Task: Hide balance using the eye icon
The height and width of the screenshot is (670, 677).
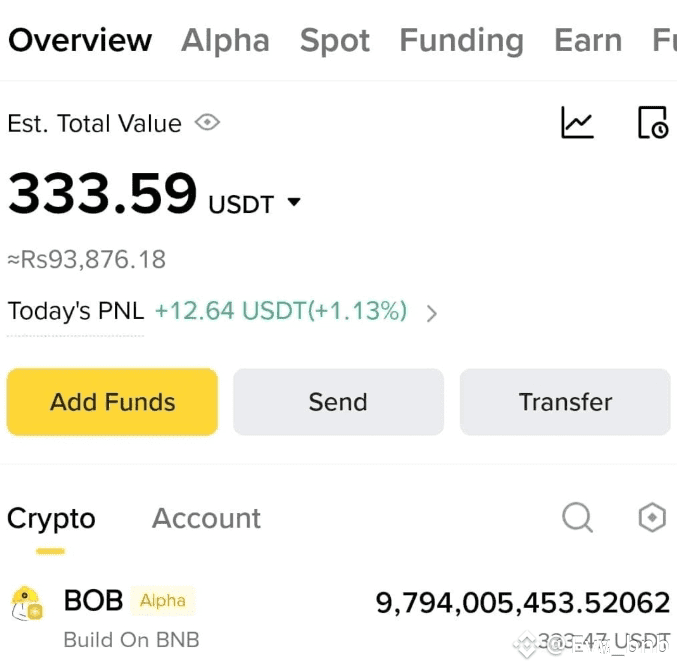Action: (x=207, y=123)
